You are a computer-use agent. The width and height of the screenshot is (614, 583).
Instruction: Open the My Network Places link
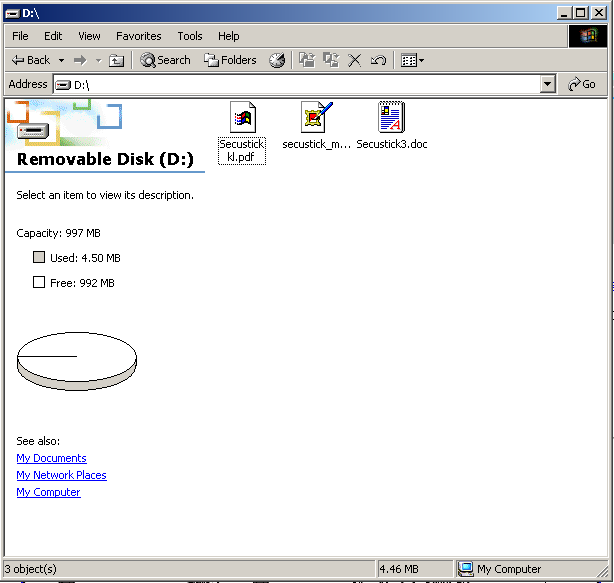[61, 475]
